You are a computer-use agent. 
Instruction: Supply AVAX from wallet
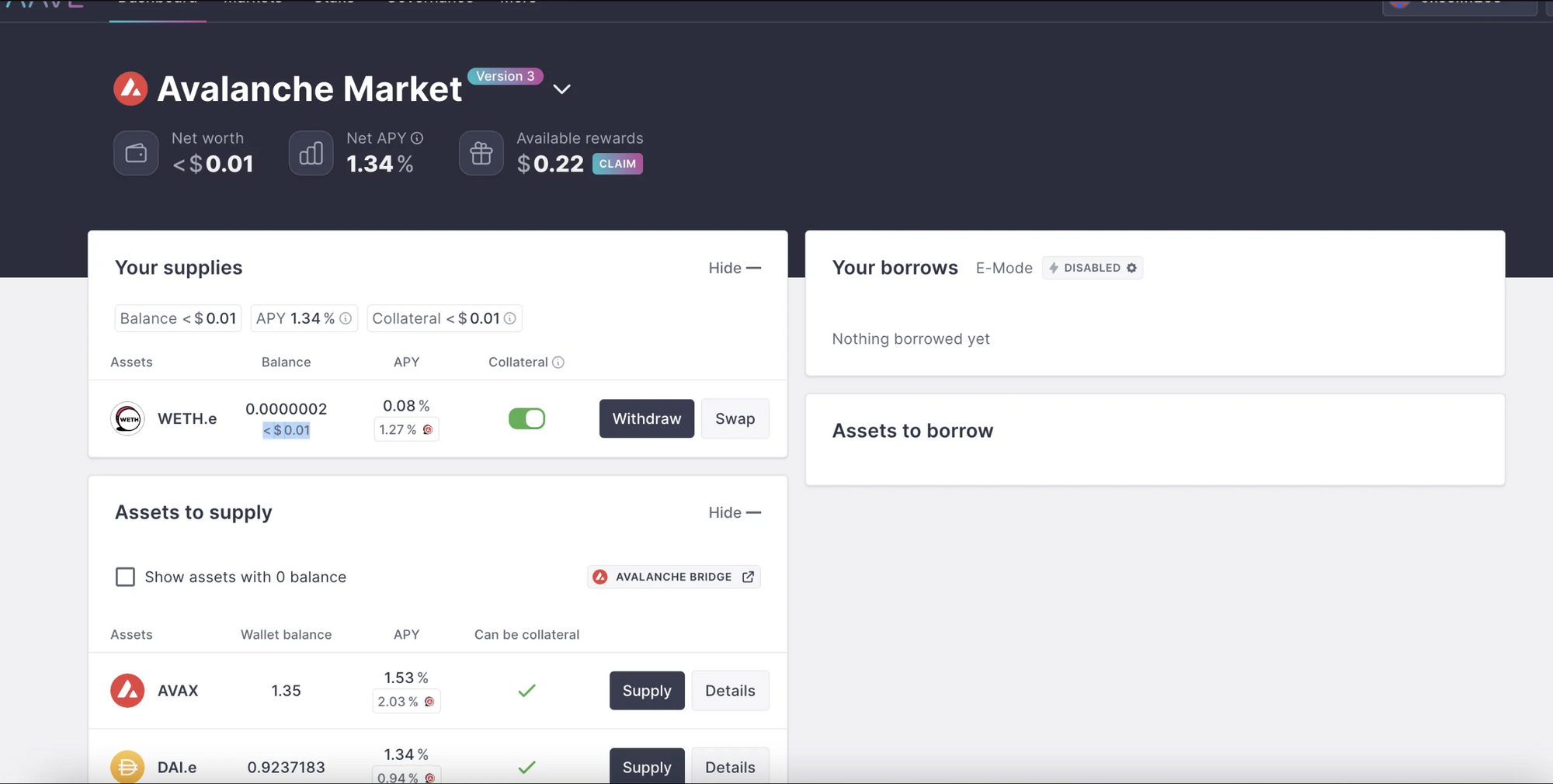point(647,691)
